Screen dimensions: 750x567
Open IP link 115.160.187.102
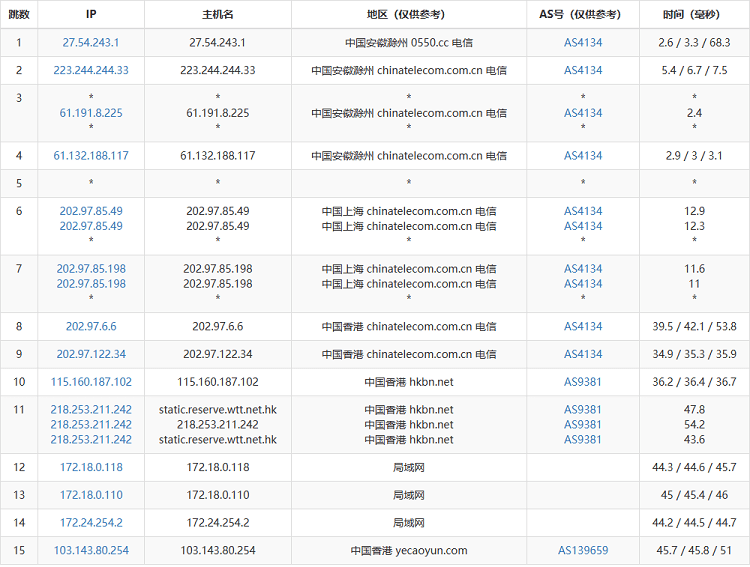[91, 382]
